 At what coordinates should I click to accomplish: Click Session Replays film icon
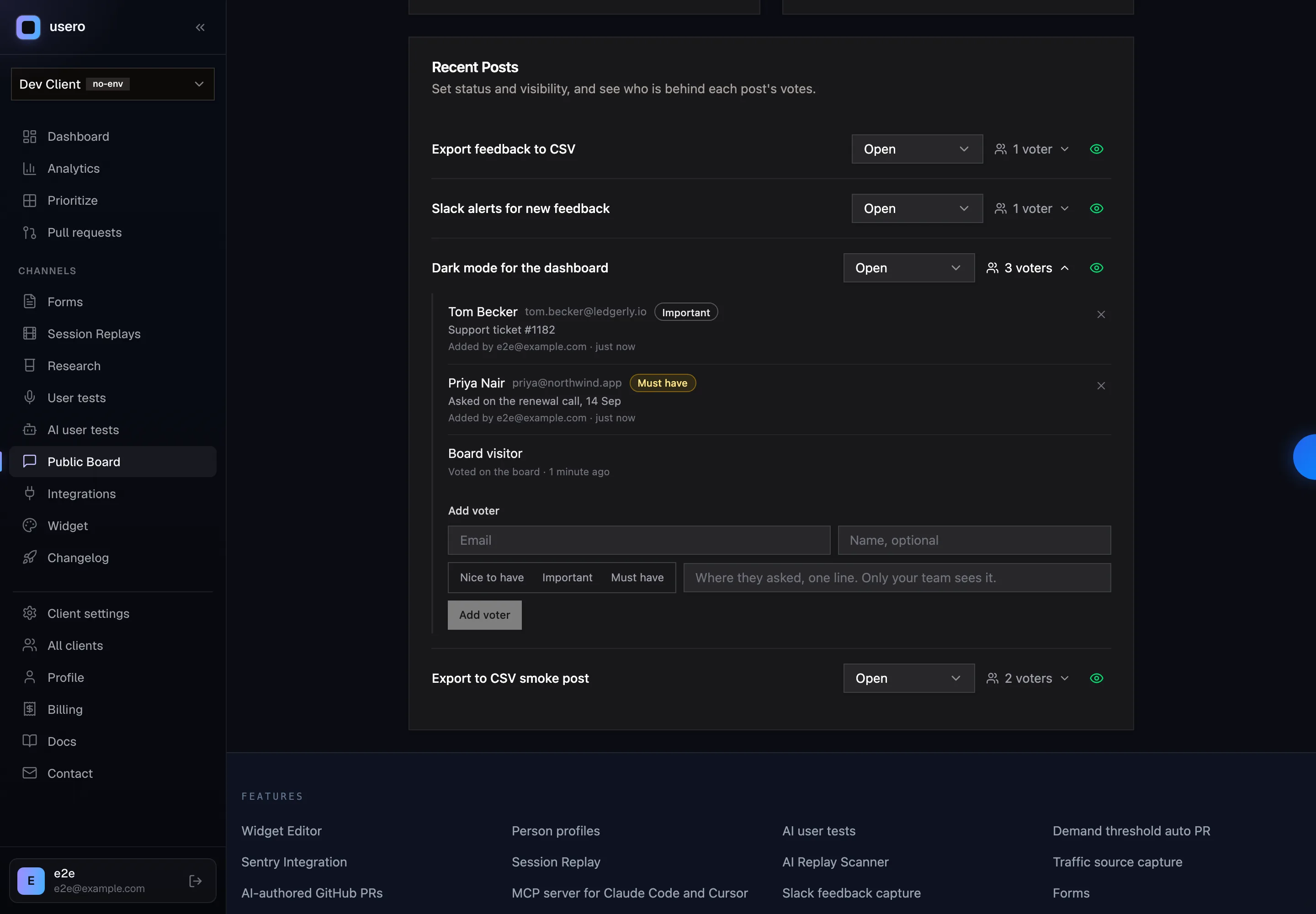[30, 334]
